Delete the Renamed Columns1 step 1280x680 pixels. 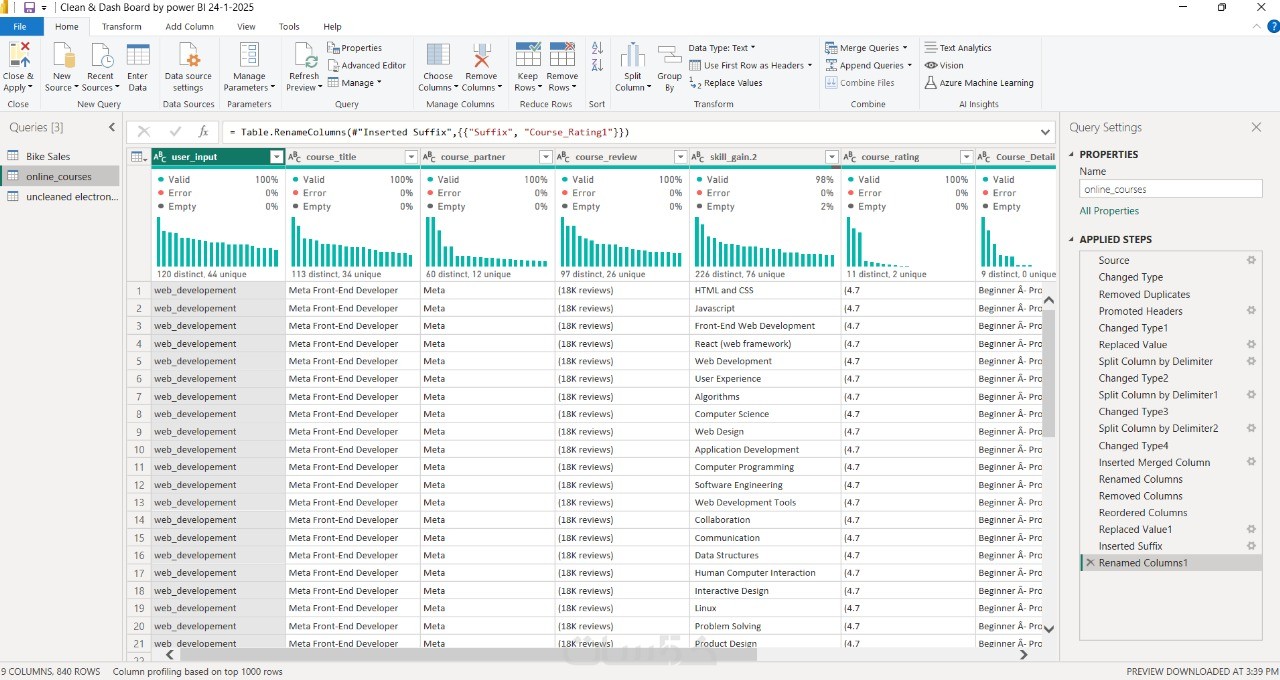coord(1090,563)
